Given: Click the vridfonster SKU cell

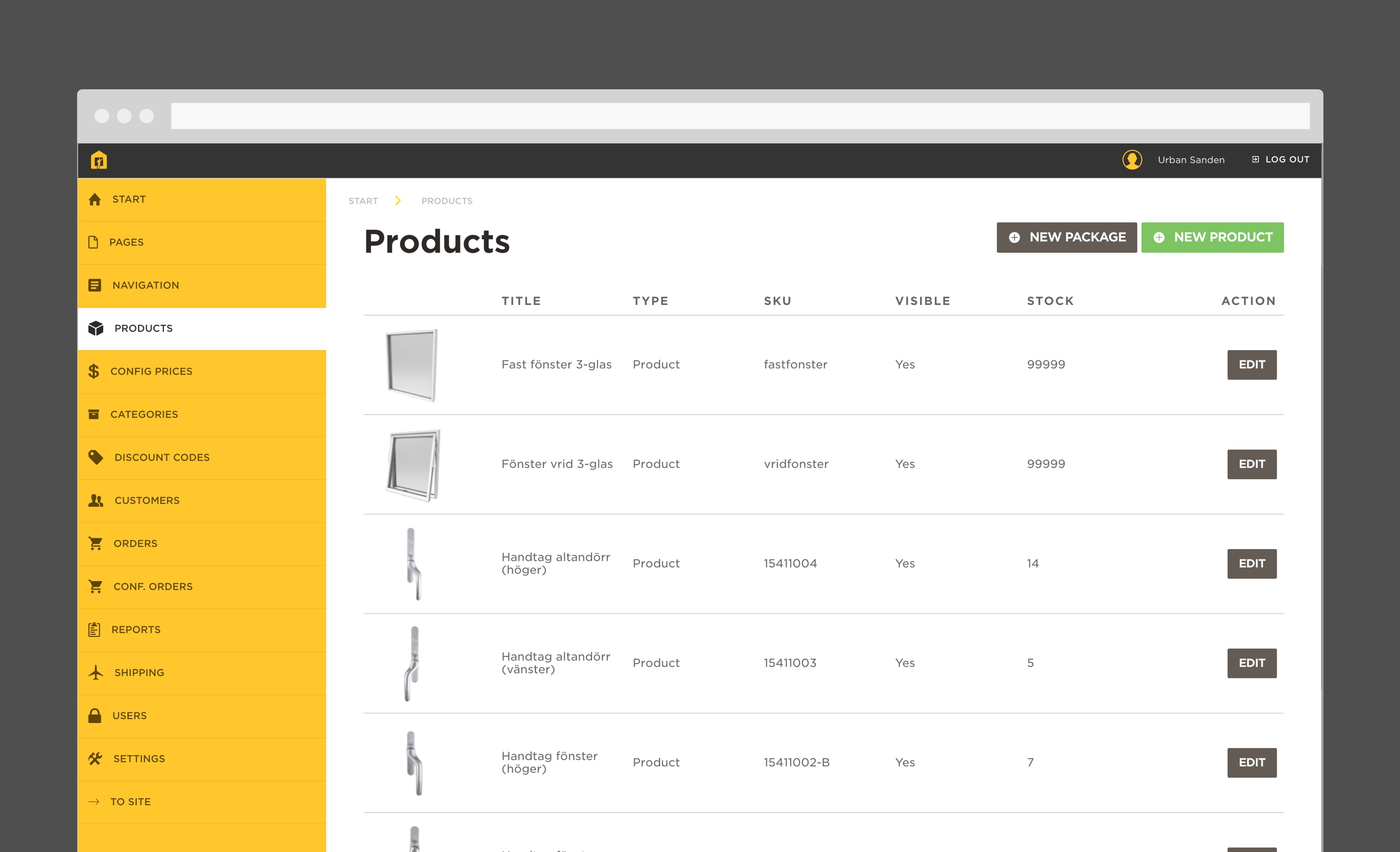Looking at the screenshot, I should tap(796, 464).
